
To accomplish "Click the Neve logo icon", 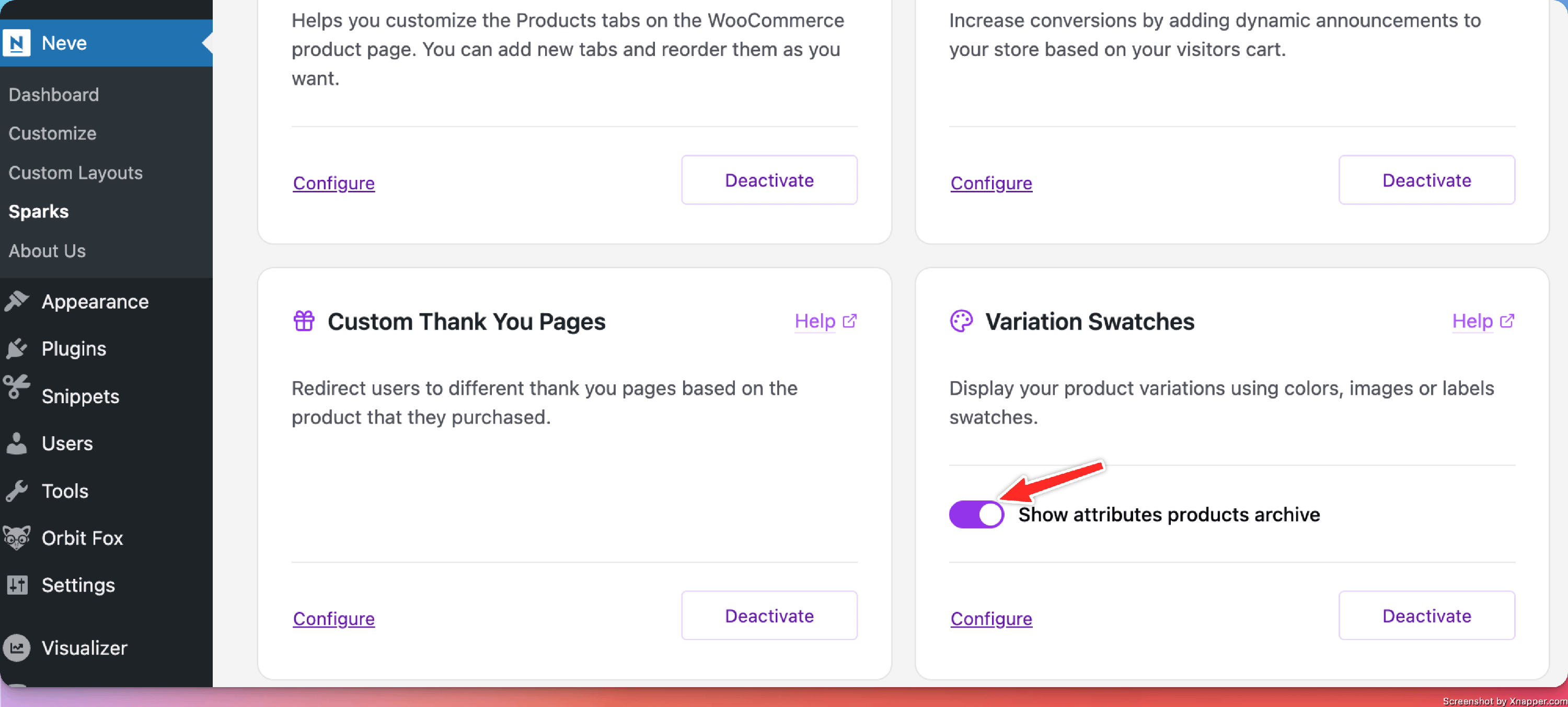I will pos(16,43).
